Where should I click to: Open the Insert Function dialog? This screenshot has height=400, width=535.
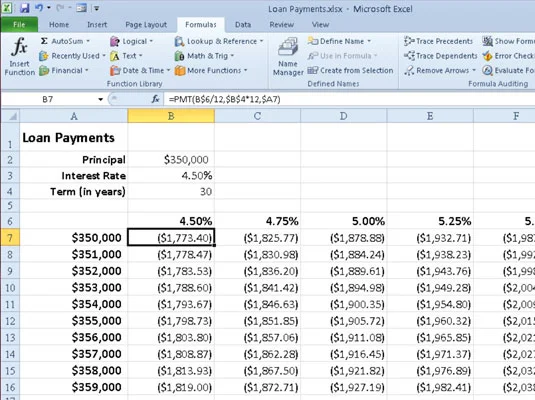coord(19,56)
